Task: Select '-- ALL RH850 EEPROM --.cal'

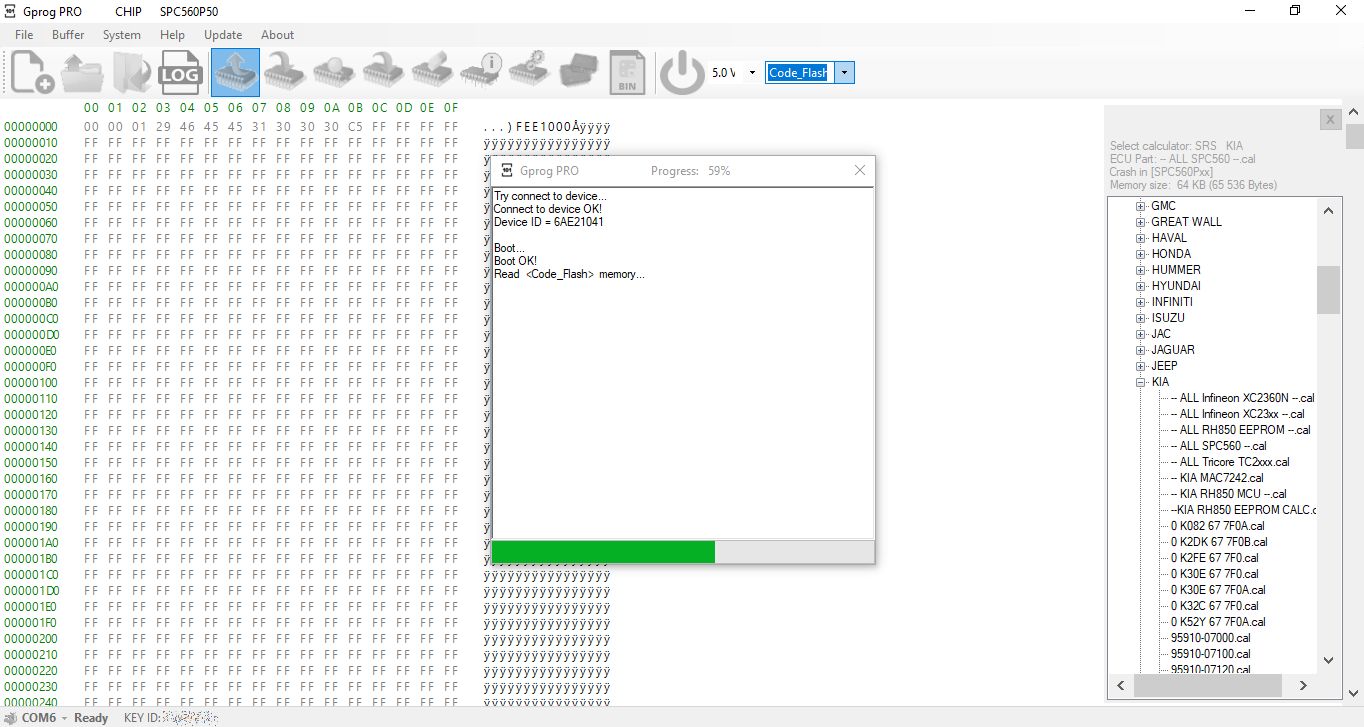Action: click(x=1240, y=430)
